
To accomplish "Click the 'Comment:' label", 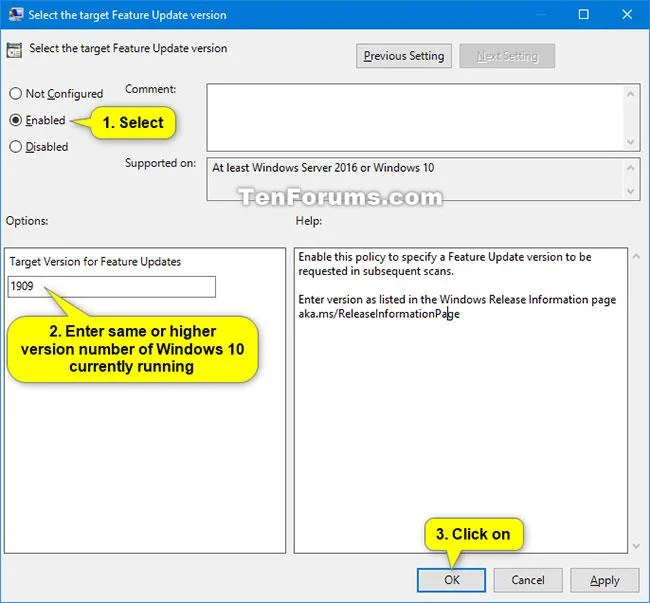I will 150,89.
